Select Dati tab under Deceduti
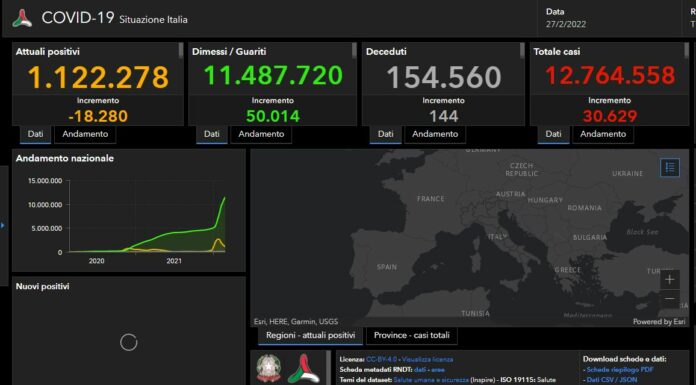 pyautogui.click(x=386, y=134)
